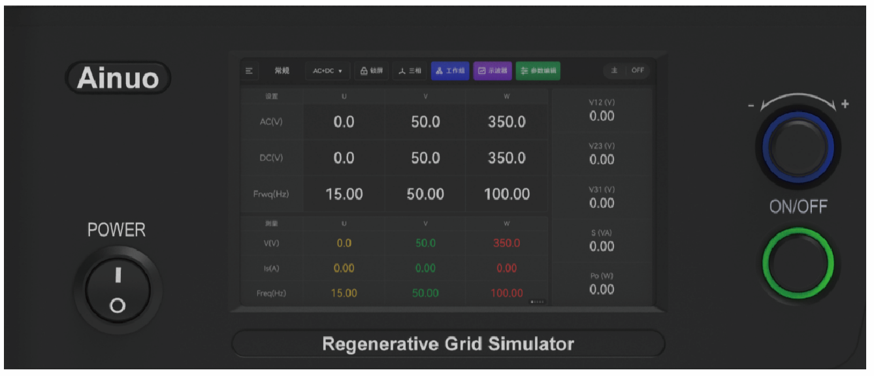This screenshot has width=874, height=376.
Task: Open the hamburger menu icon
Action: point(249,71)
